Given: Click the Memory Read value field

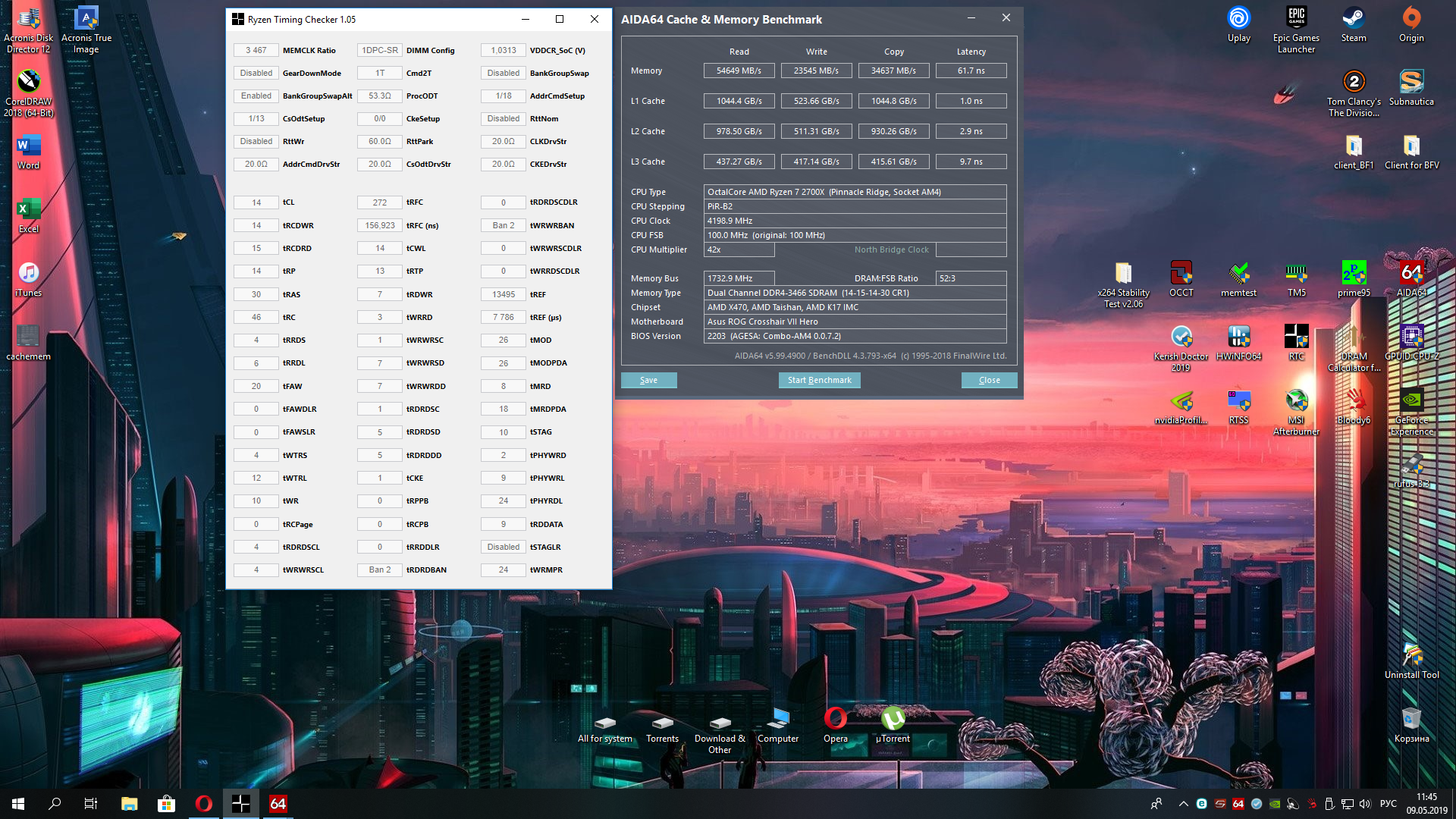Looking at the screenshot, I should tap(739, 71).
